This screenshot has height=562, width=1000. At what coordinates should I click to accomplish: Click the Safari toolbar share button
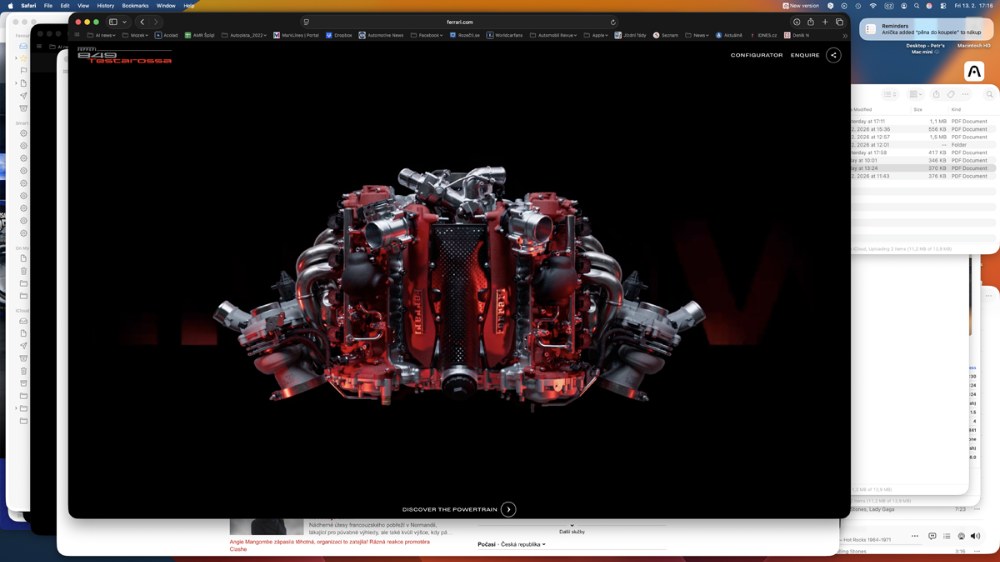[x=811, y=21]
